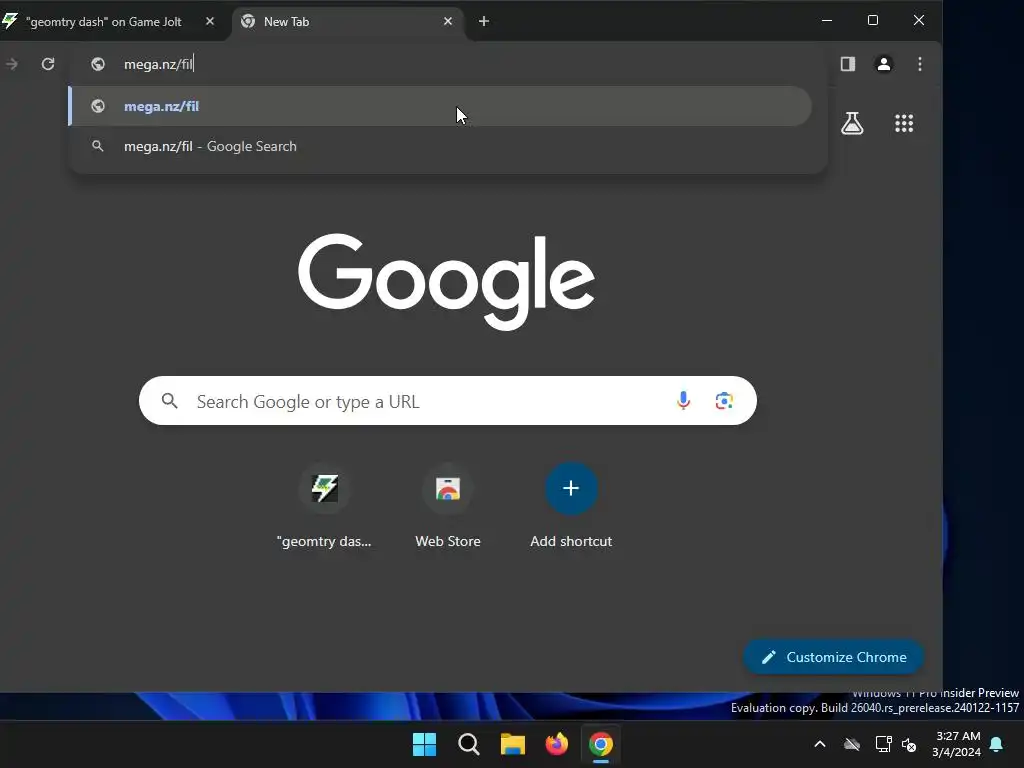Focus the Search Google or type a URL box
Image resolution: width=1024 pixels, height=768 pixels.
(447, 400)
